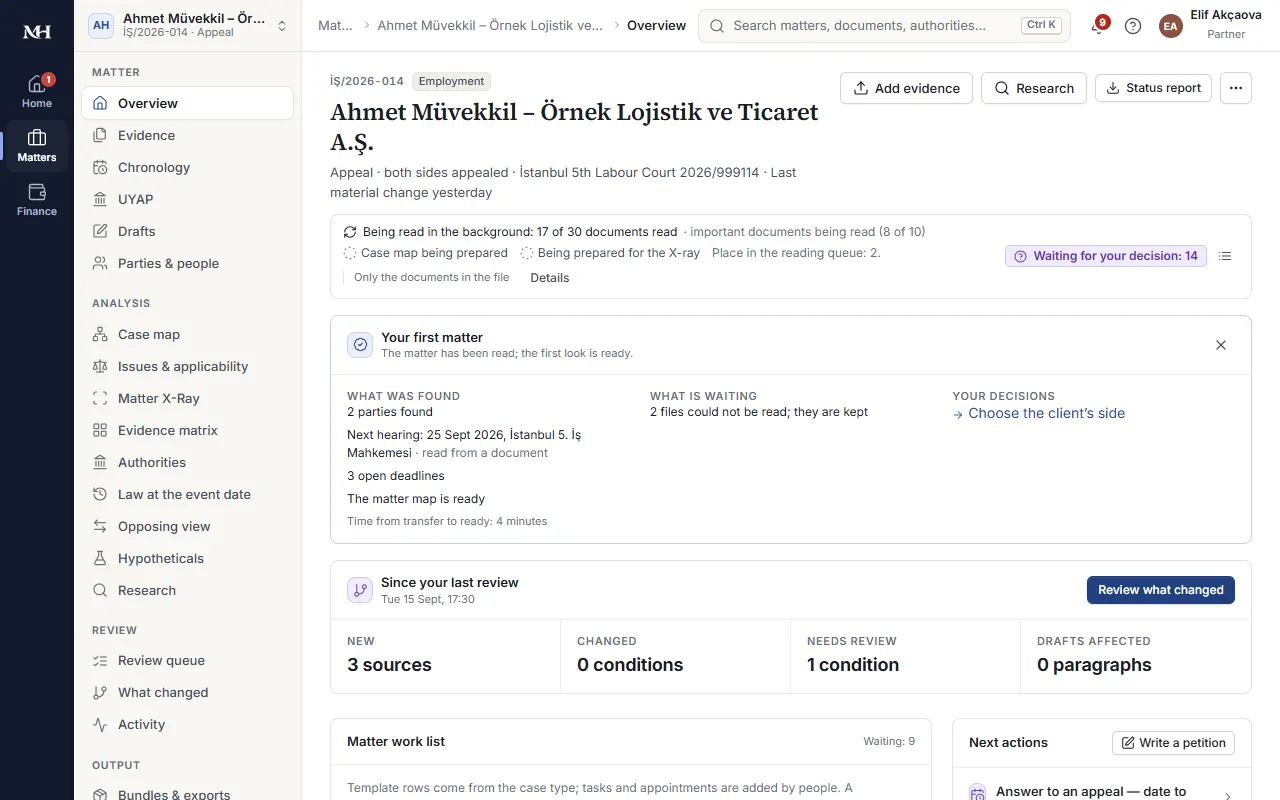Click the Add evidence button
This screenshot has width=1280, height=800.
pyautogui.click(x=906, y=88)
